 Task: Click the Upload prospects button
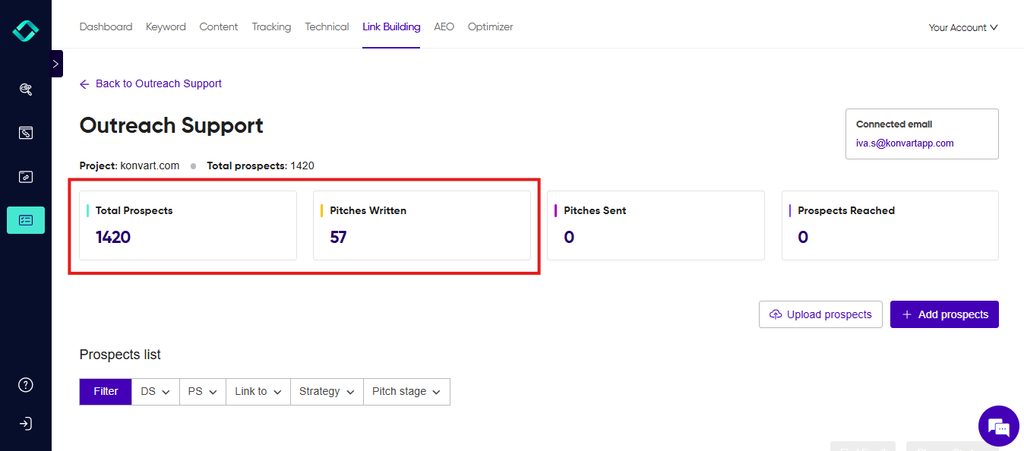(820, 315)
